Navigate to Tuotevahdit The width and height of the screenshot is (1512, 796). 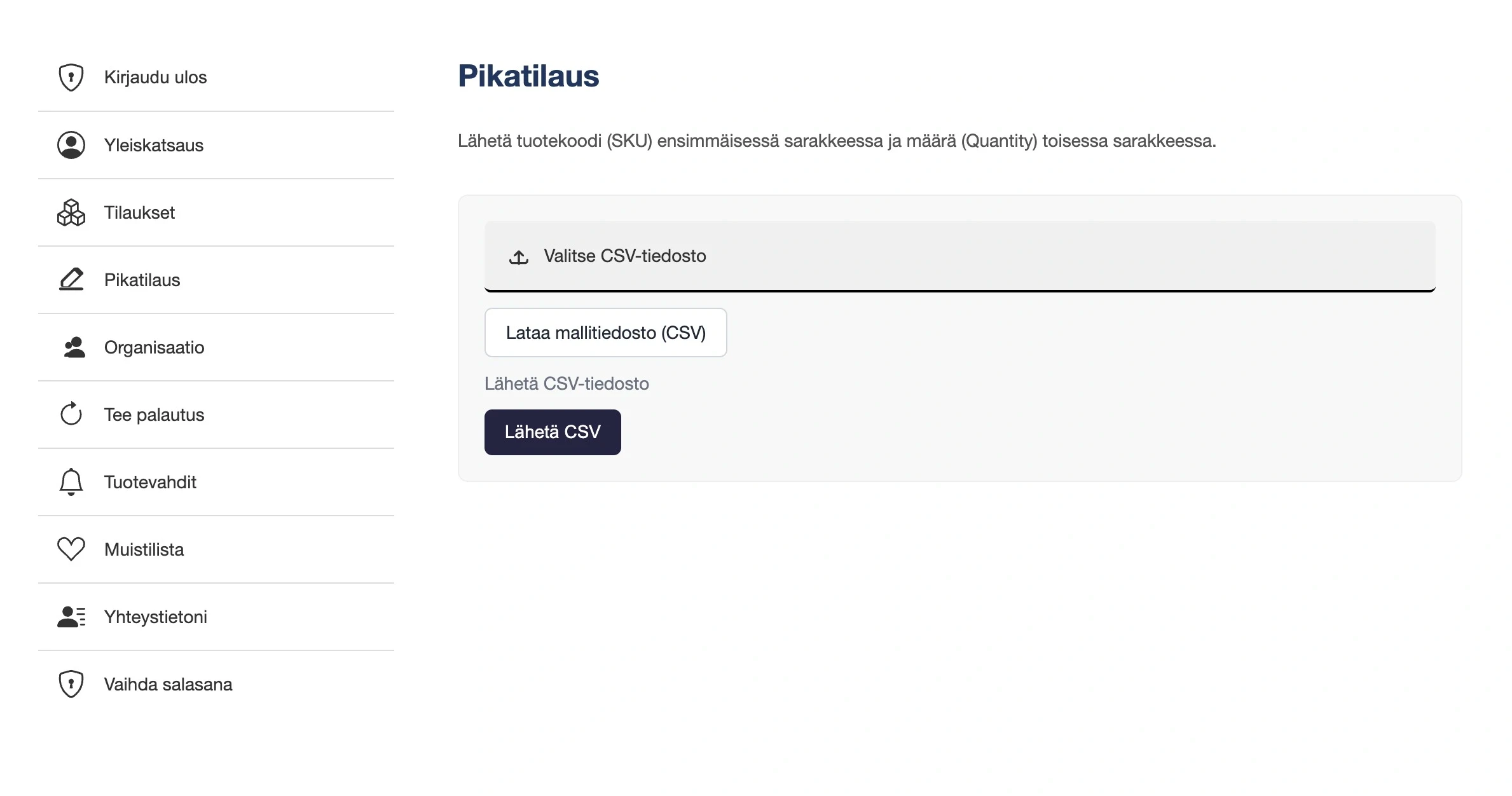point(150,481)
